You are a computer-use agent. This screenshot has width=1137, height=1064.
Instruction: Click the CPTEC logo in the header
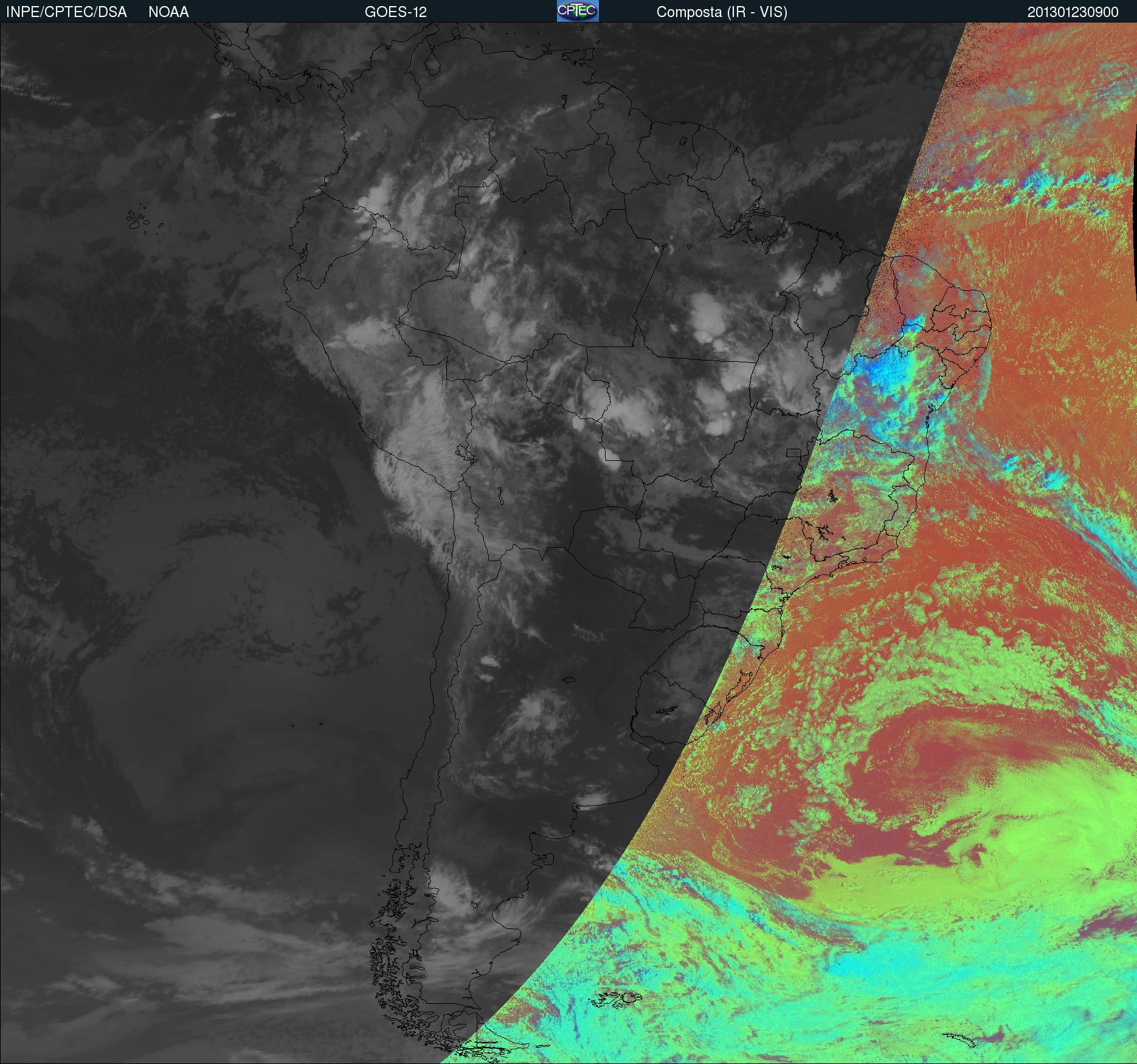(x=578, y=11)
